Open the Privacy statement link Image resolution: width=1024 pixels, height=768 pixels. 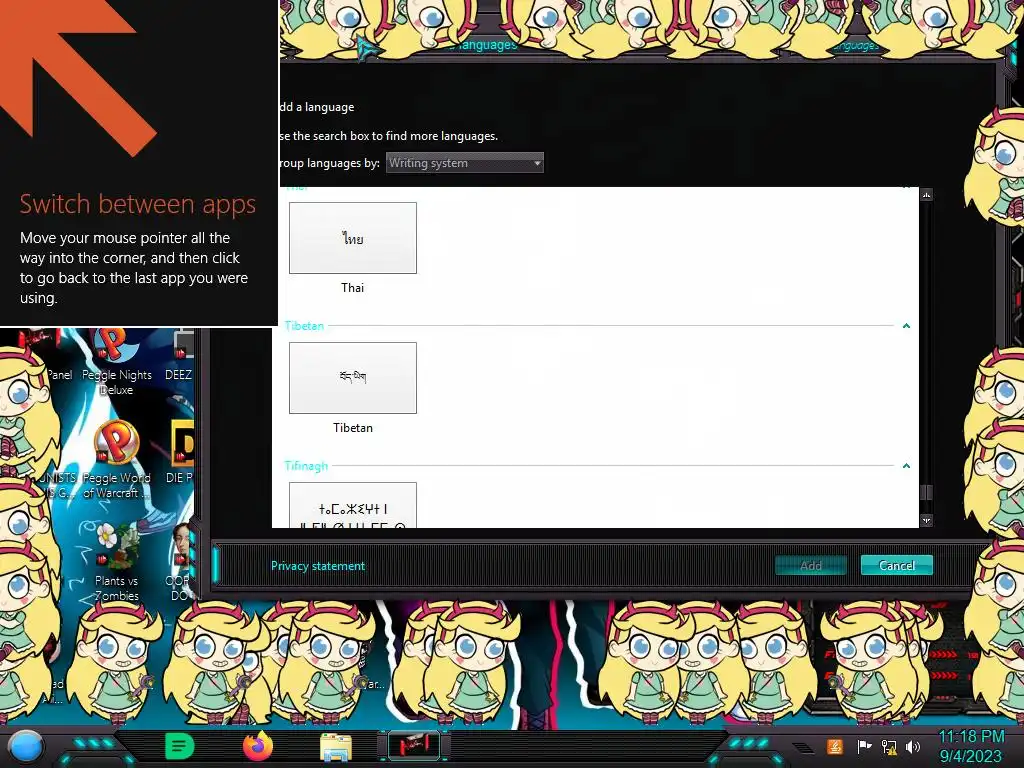pyautogui.click(x=318, y=566)
